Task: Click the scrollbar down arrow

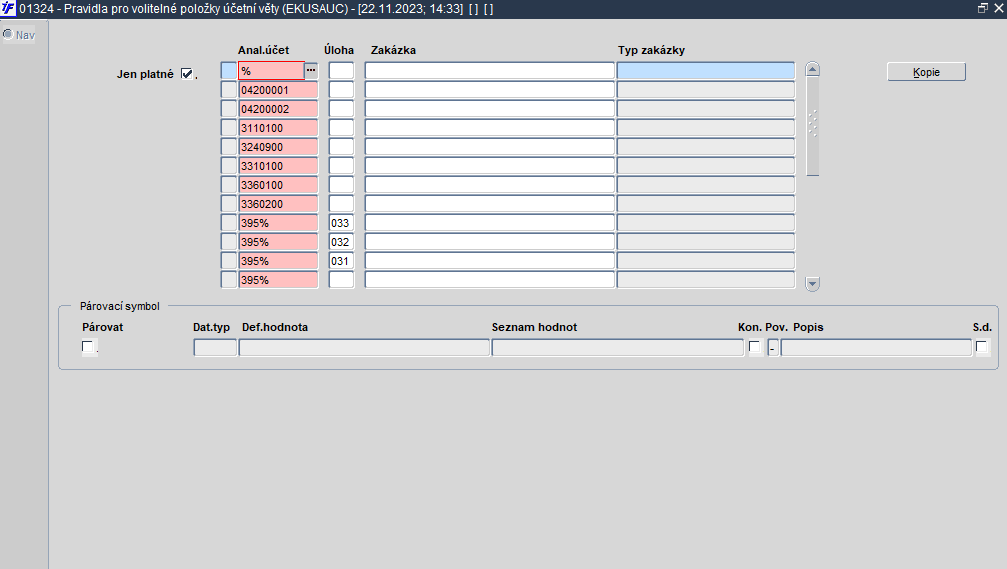Action: coord(812,283)
